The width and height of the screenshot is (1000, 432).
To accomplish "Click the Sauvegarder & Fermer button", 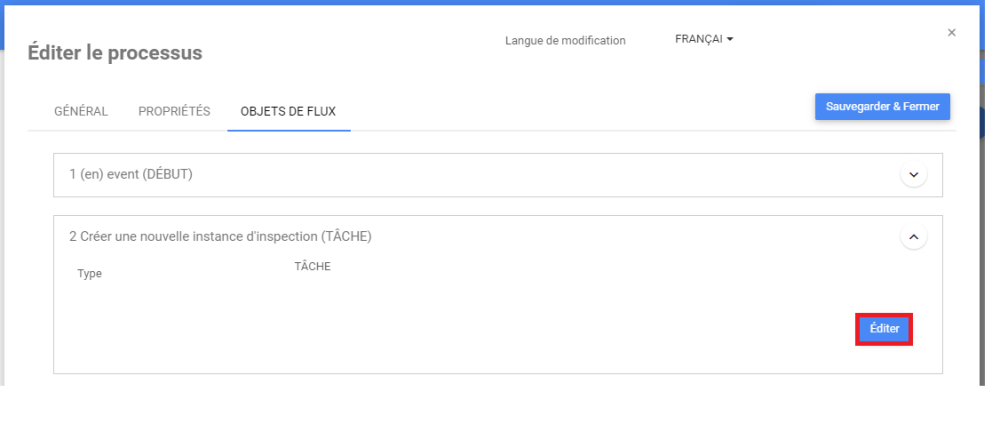I will coord(882,107).
